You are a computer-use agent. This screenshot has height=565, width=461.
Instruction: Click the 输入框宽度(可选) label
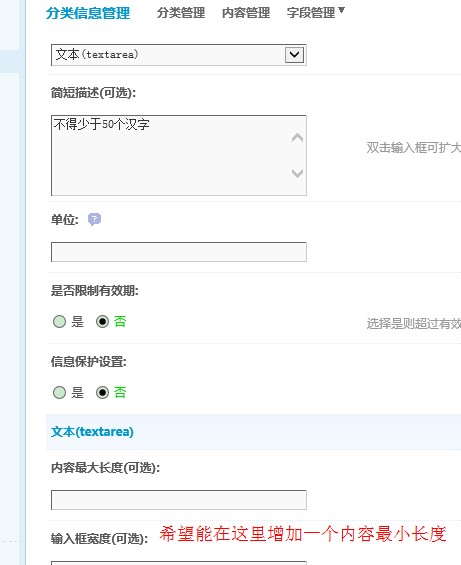(99, 539)
